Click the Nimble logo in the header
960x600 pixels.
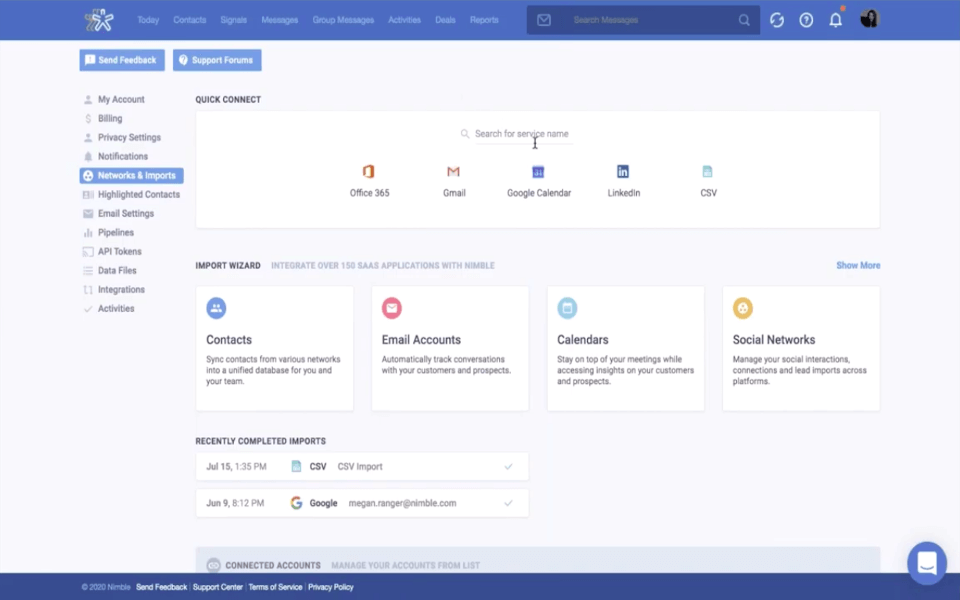click(99, 20)
